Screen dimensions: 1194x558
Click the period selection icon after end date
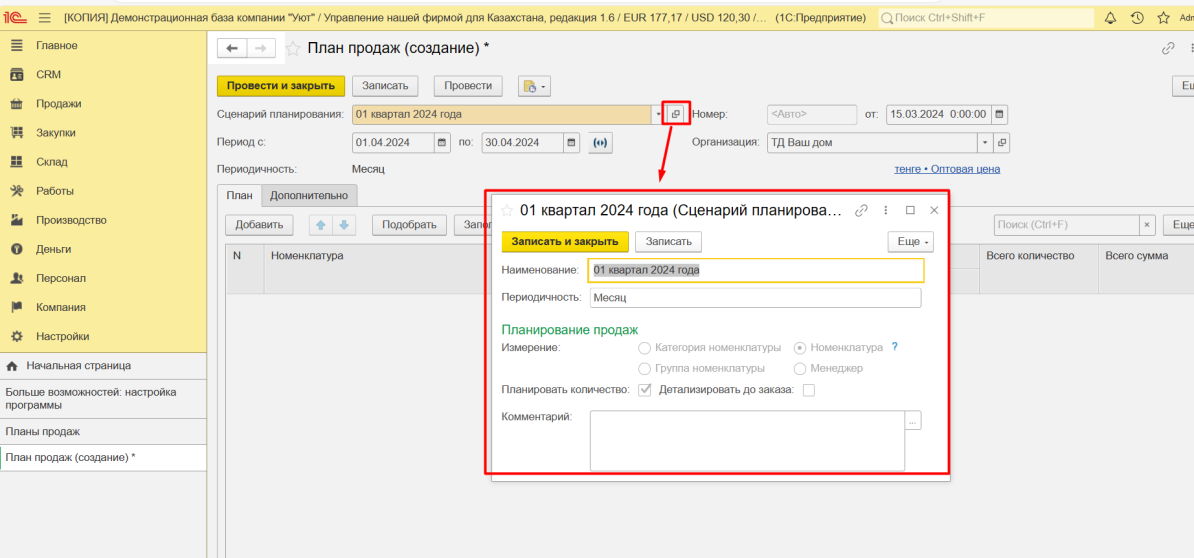coord(600,143)
